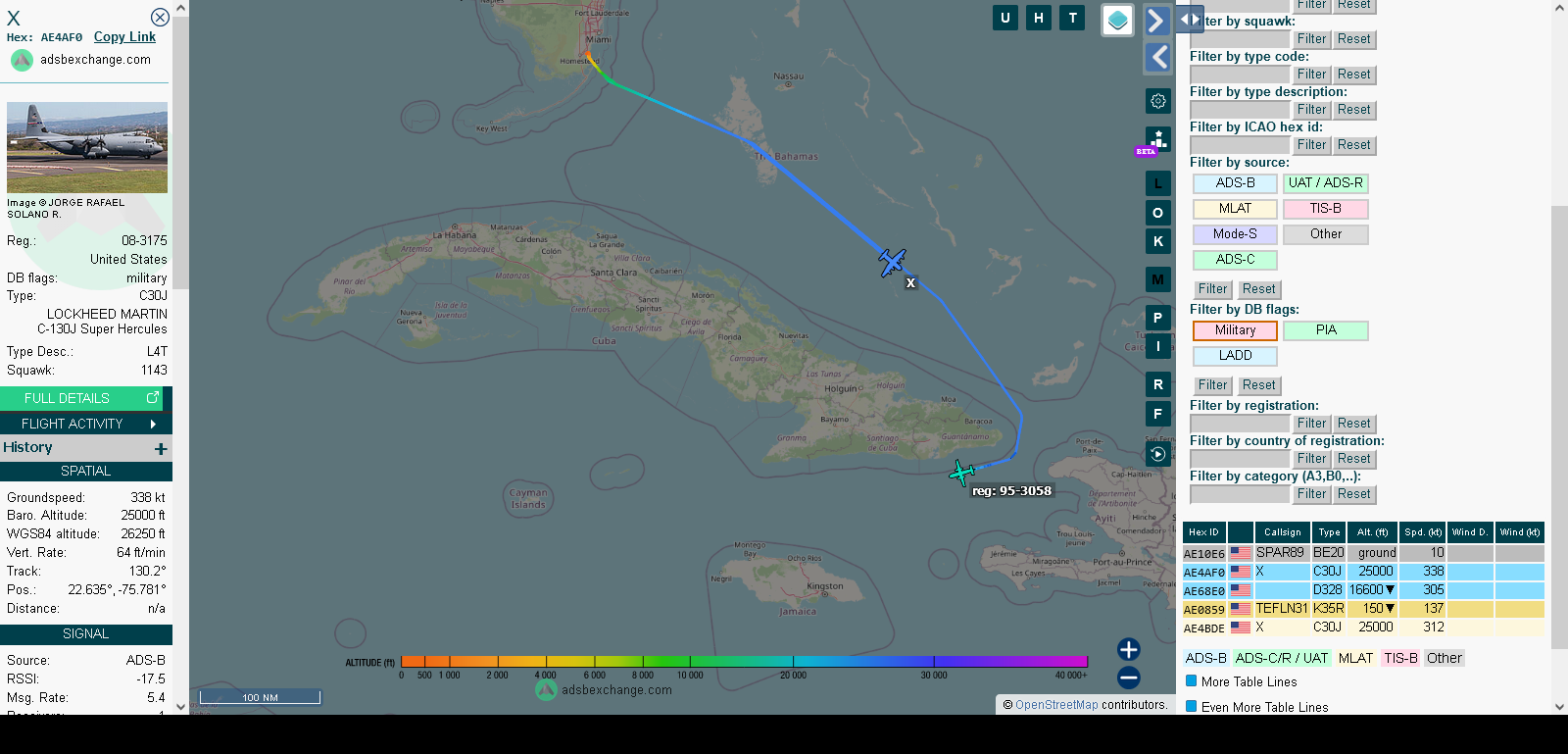Viewport: 1568px width, 754px height.
Task: Collapse the SIGNAL section header
Action: (86, 634)
